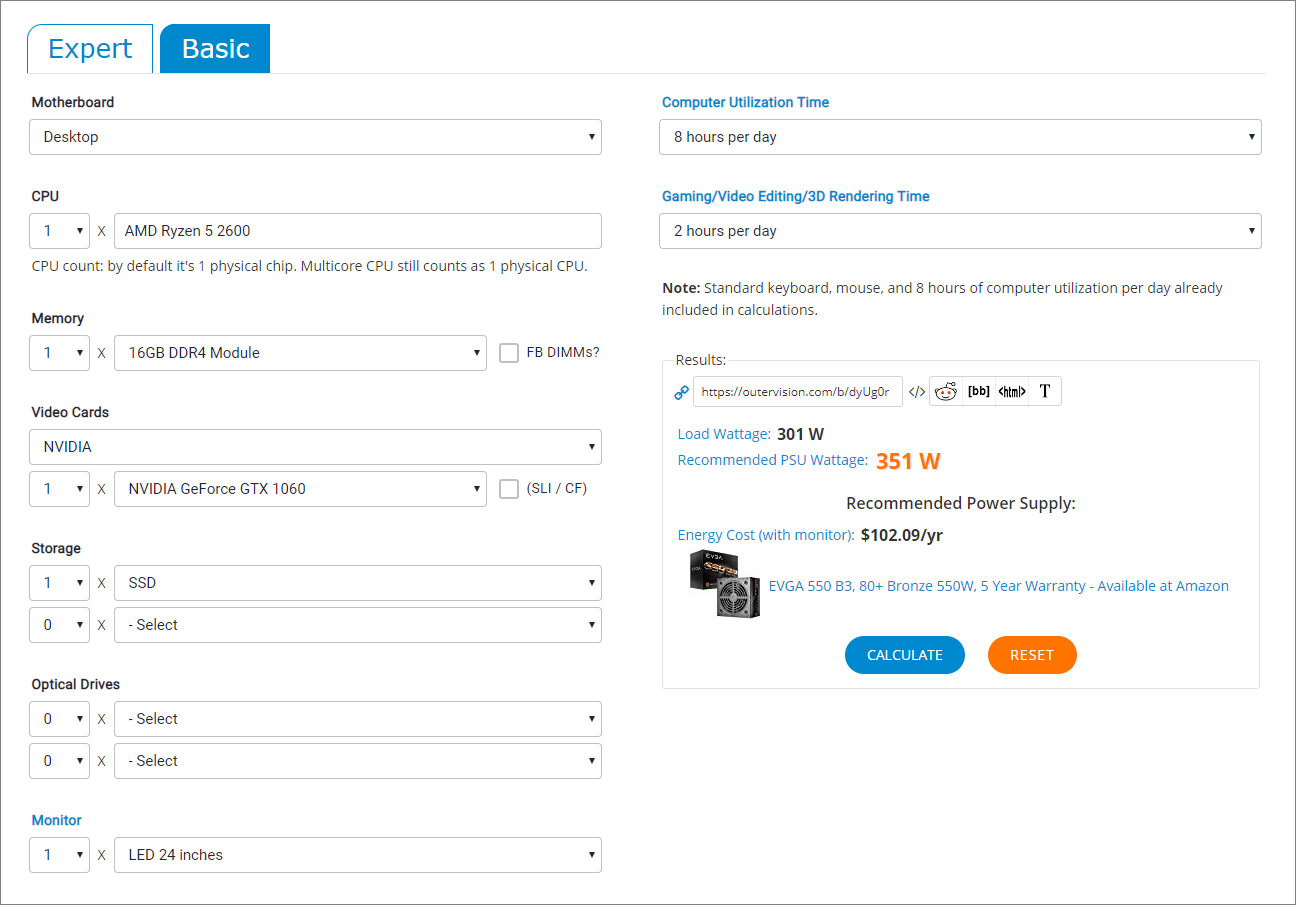Click the Computer Utilization Time label link
This screenshot has width=1296, height=905.
745,102
